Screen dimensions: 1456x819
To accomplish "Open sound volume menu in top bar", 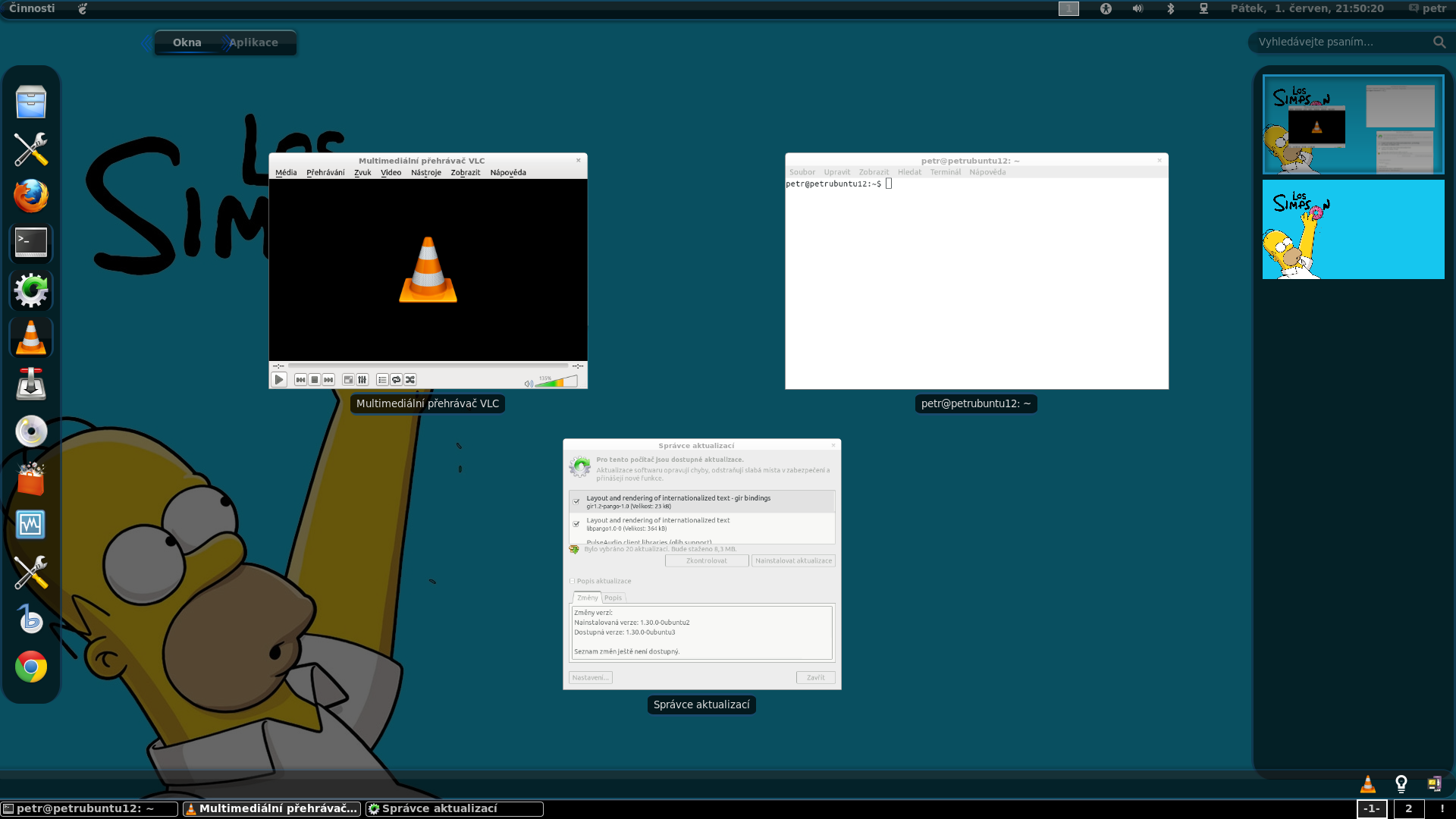I will pyautogui.click(x=1137, y=8).
